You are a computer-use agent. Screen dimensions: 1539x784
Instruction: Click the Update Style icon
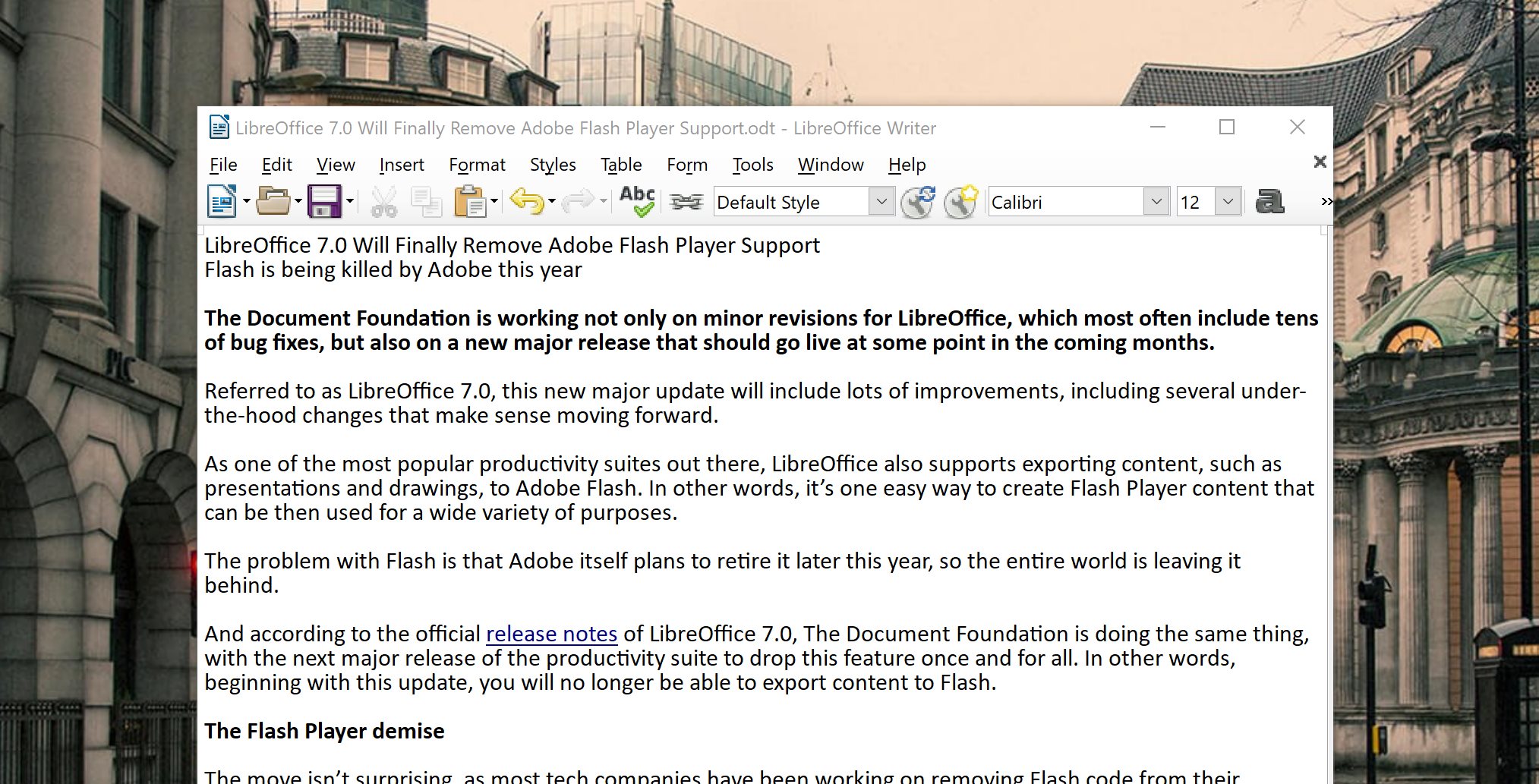917,202
